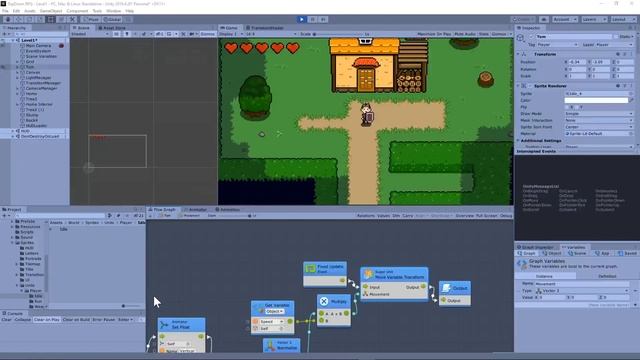Open the Window menu

coord(113,11)
